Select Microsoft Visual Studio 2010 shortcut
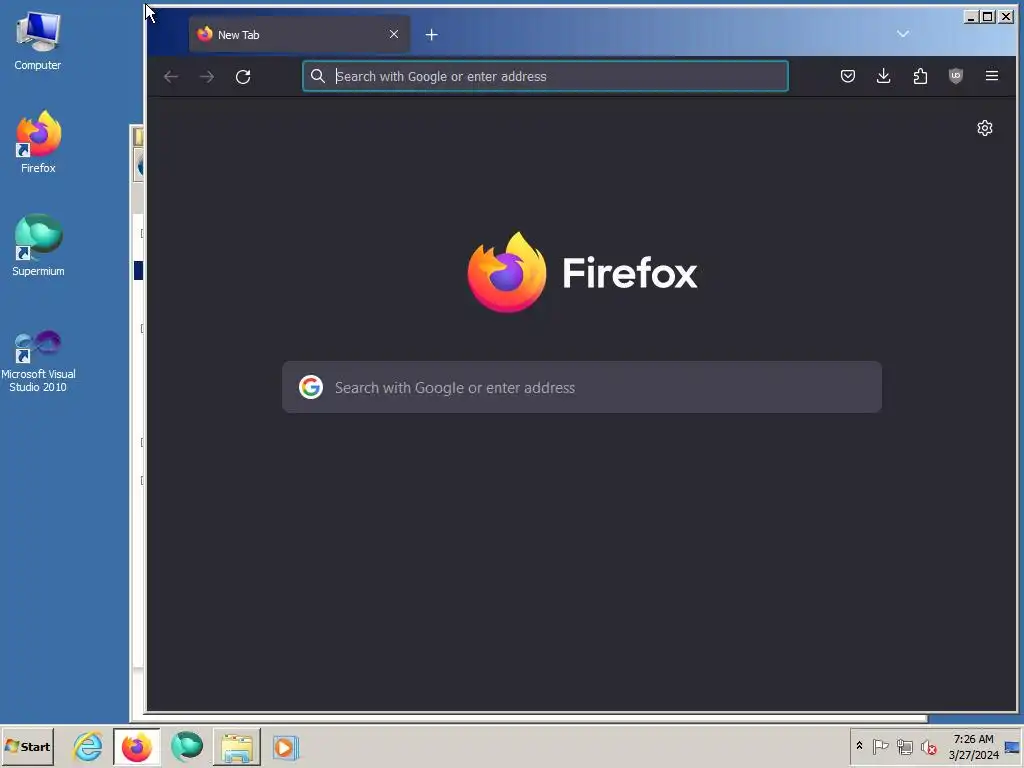 (38, 361)
